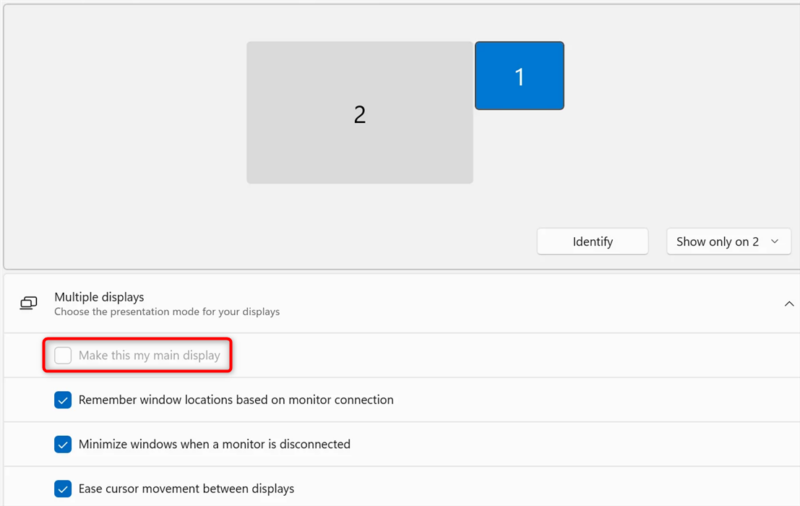800x506 pixels.
Task: Uncheck Remember window locations based on monitor connection
Action: pyautogui.click(x=63, y=400)
